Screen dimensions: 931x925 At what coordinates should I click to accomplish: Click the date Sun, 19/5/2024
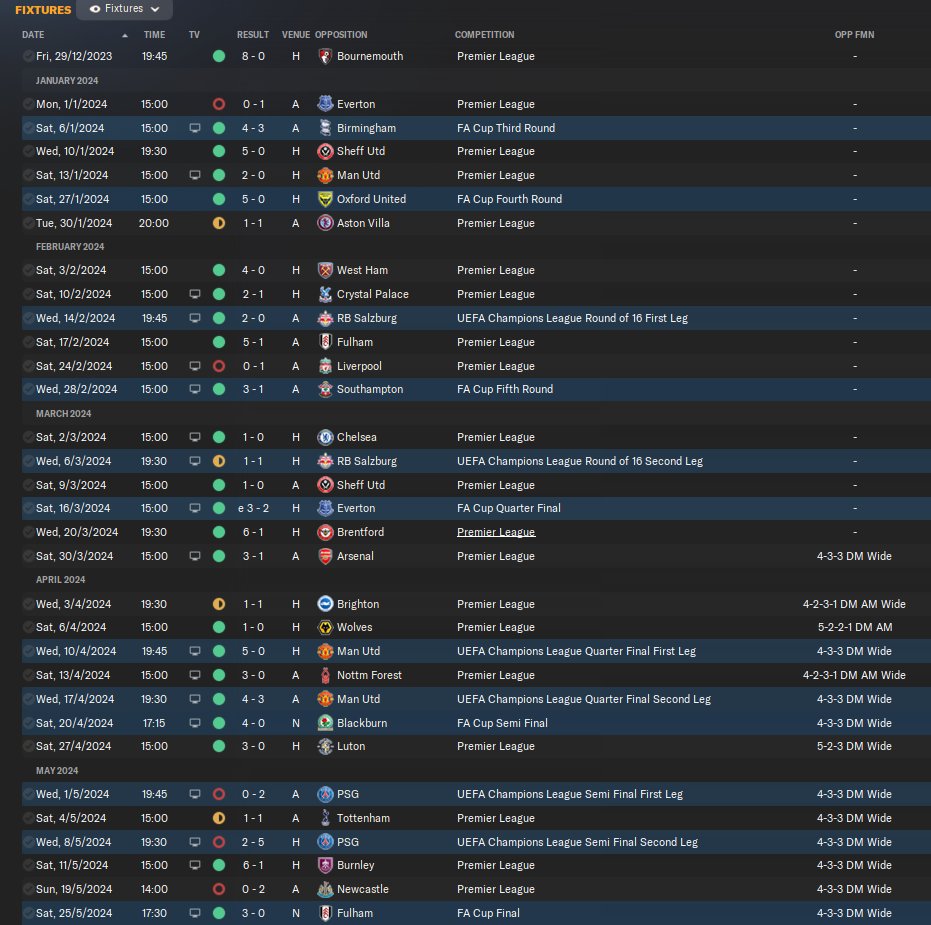click(74, 889)
